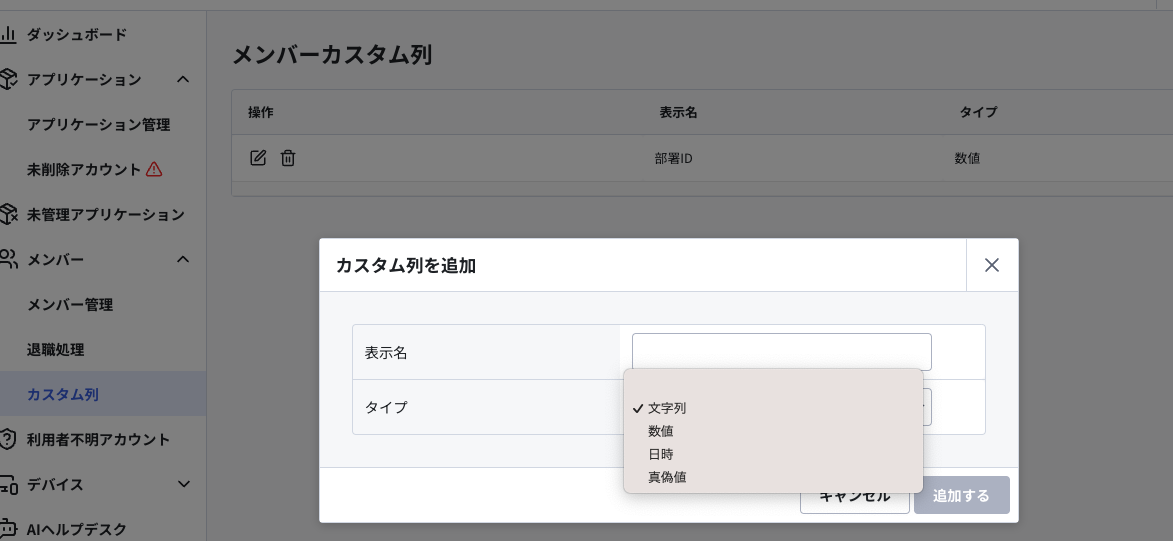Select カスタム列 in sidebar
The image size is (1173, 541).
tap(63, 394)
